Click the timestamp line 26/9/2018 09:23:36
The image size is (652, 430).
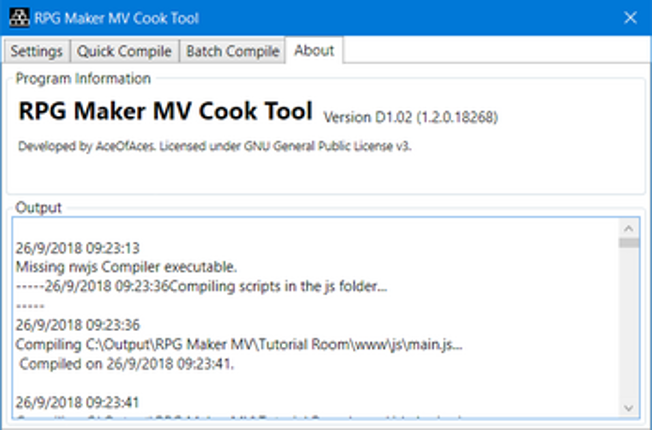pyautogui.click(x=77, y=325)
